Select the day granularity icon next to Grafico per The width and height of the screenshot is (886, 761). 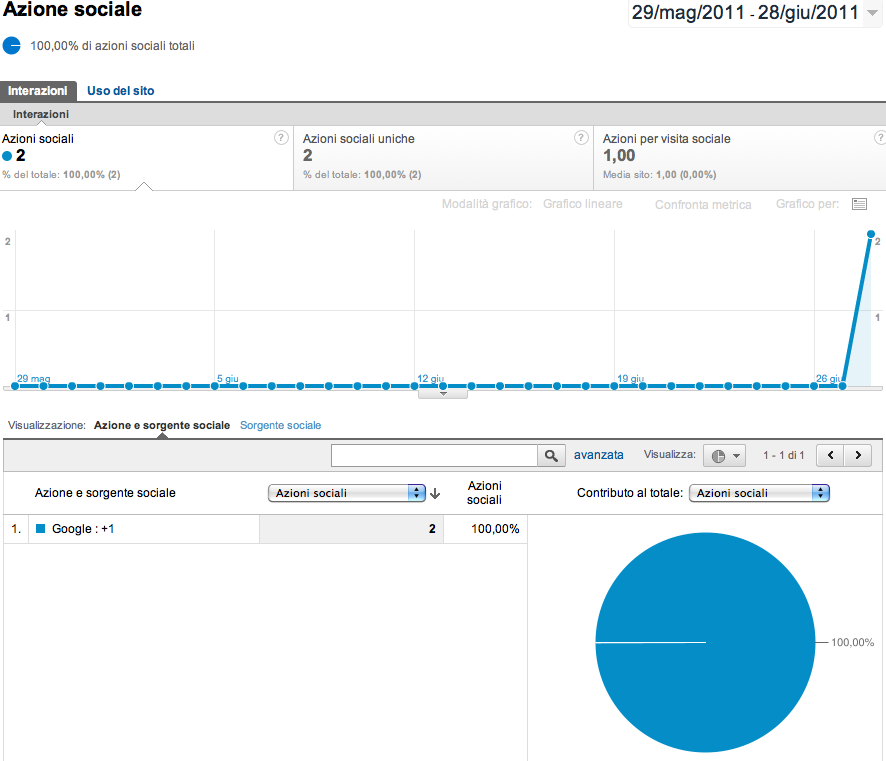pos(858,204)
